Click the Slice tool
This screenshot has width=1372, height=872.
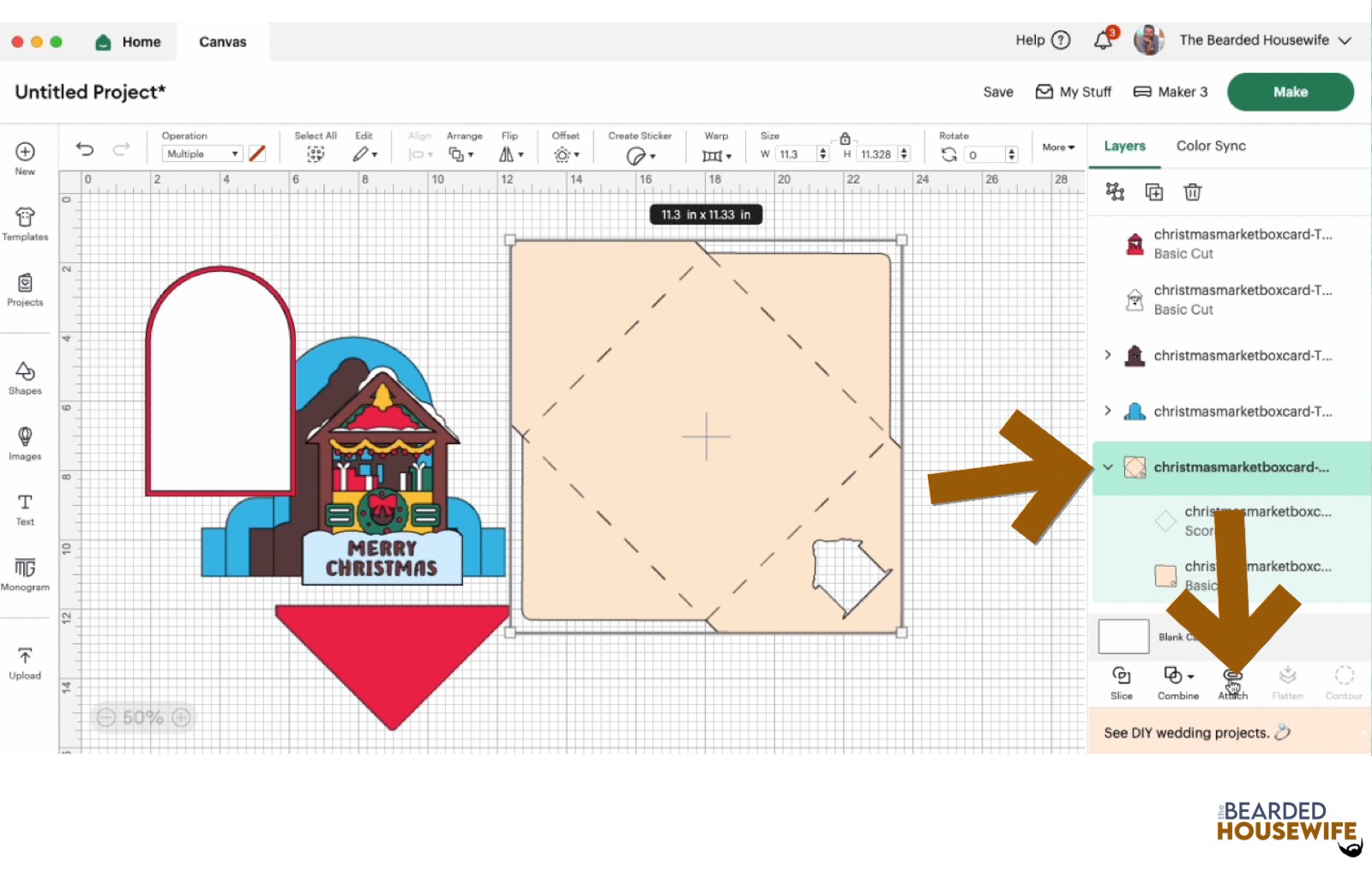pos(1122,683)
